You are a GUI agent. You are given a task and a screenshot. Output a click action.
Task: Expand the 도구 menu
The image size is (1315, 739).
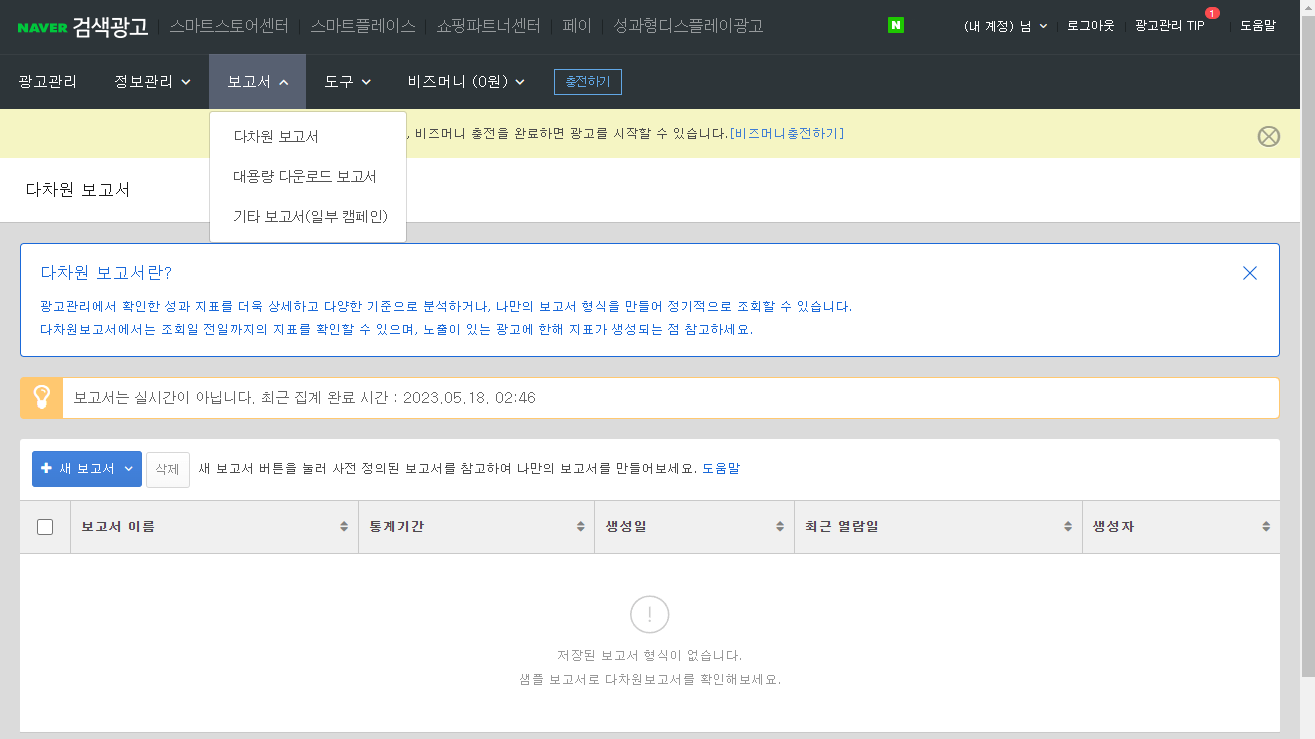tap(347, 82)
